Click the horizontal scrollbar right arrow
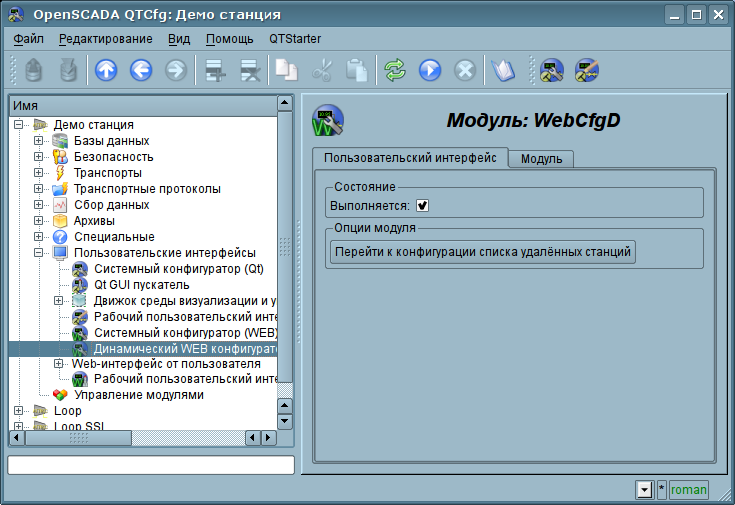 coord(269,438)
